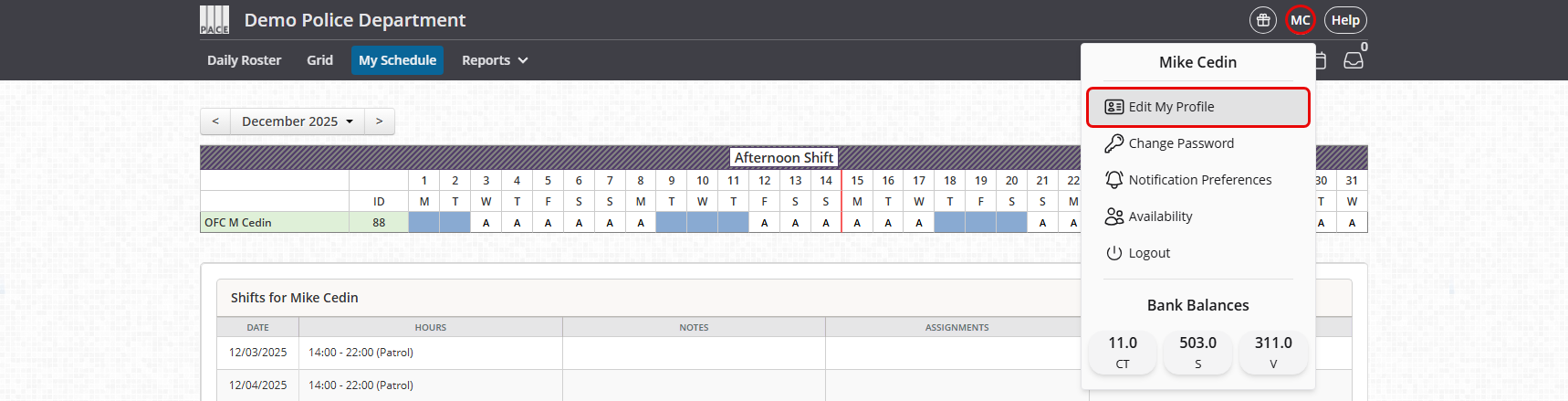Select Edit My Profile

click(x=1197, y=107)
